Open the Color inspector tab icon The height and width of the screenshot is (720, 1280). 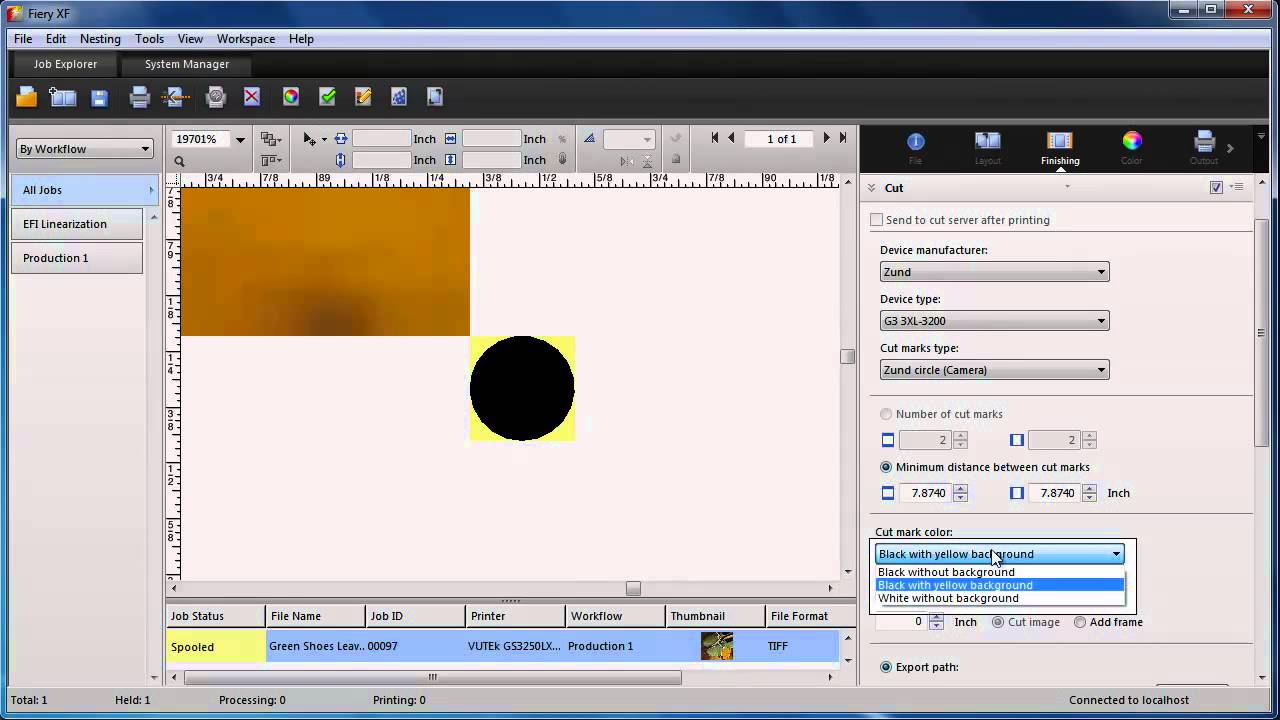(1131, 147)
